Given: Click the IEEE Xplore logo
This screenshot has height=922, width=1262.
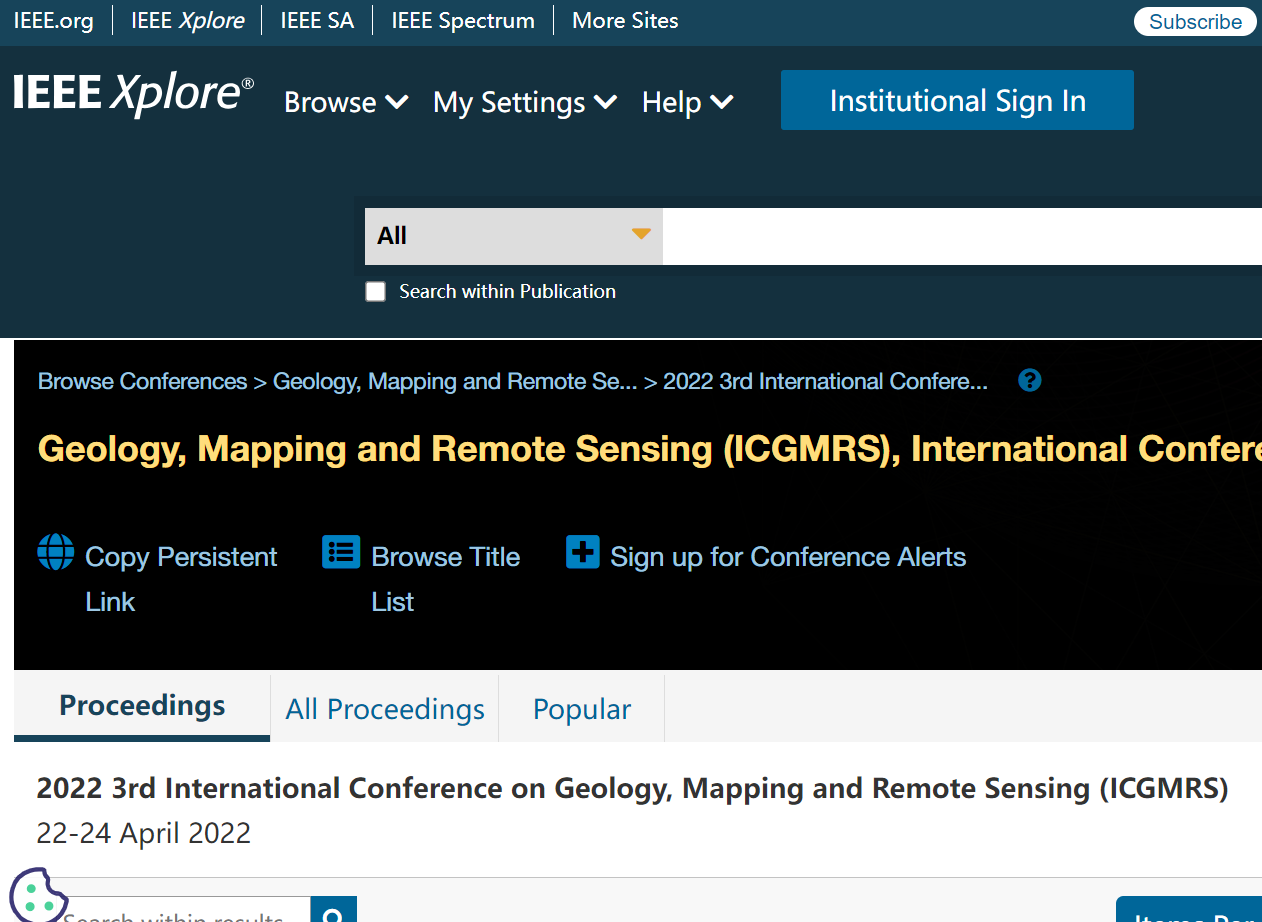Looking at the screenshot, I should 134,94.
